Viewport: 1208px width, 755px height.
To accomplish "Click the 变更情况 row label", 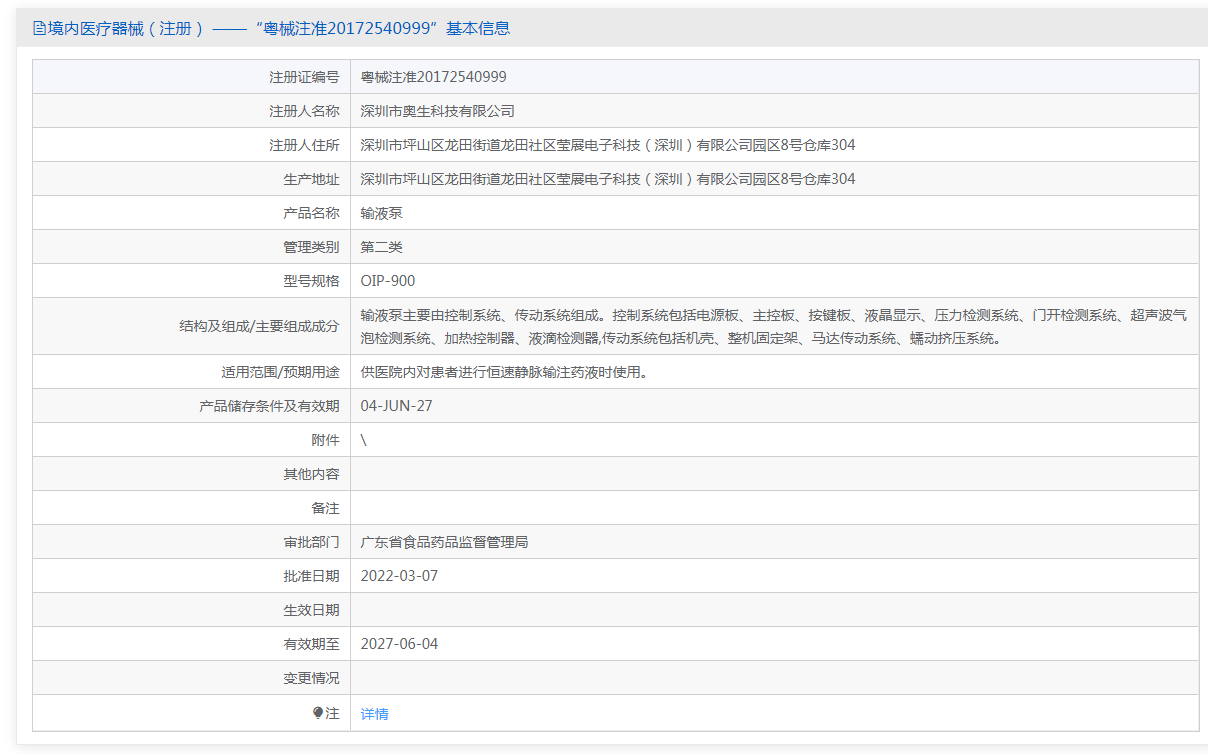I will [x=311, y=678].
